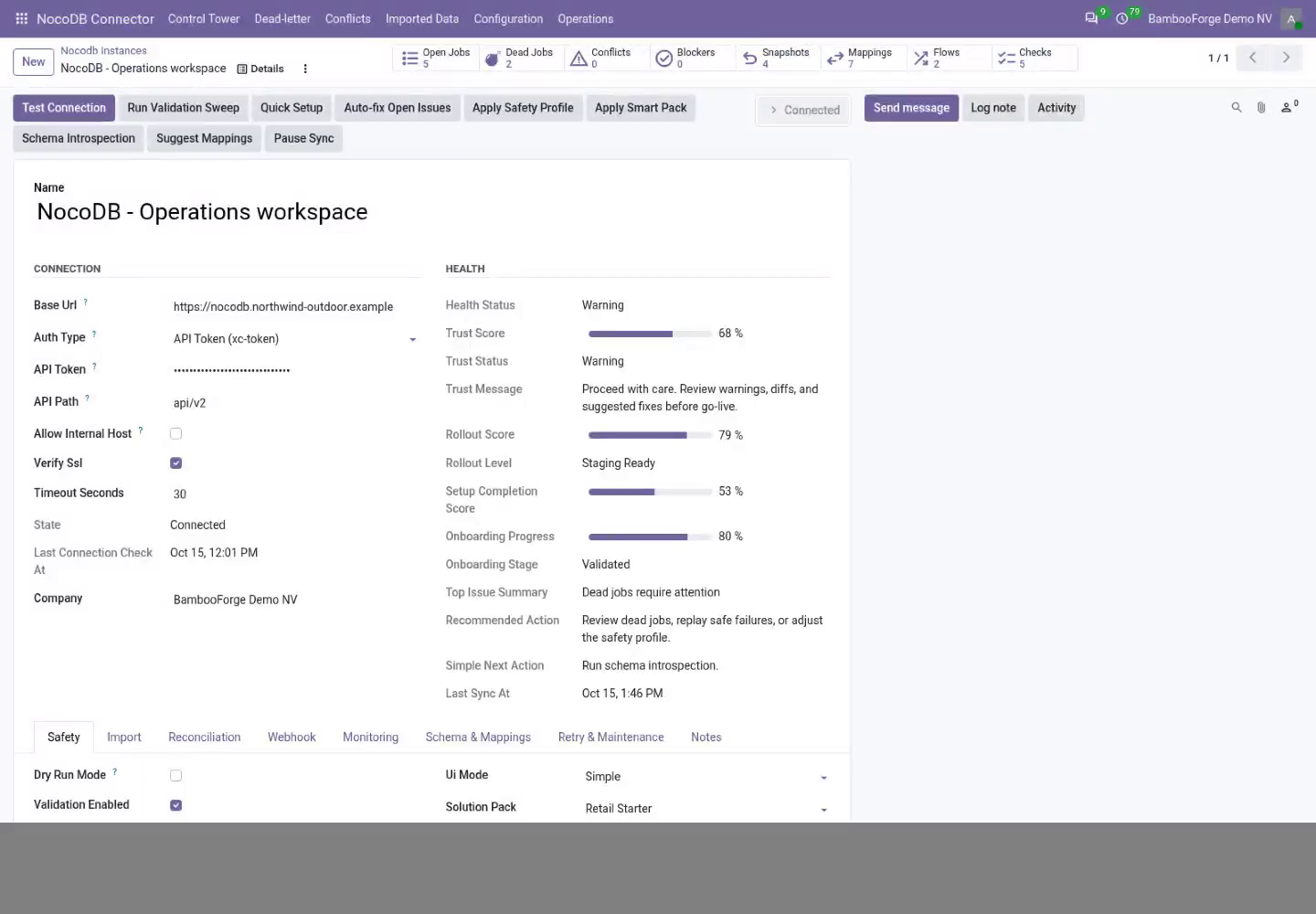Go to the next record arrow
Viewport: 1316px width, 914px height.
coord(1286,58)
